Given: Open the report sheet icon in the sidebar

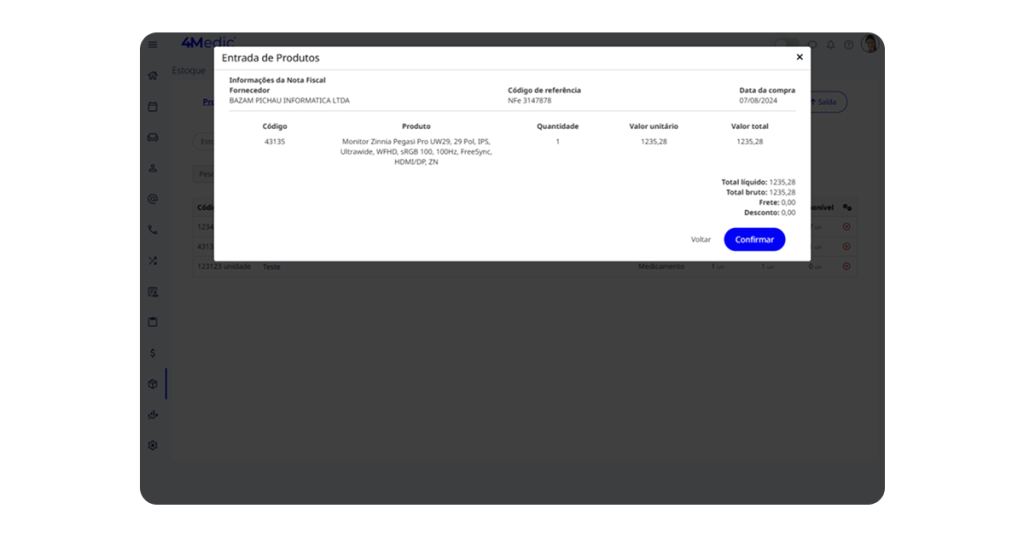Looking at the screenshot, I should tap(153, 292).
